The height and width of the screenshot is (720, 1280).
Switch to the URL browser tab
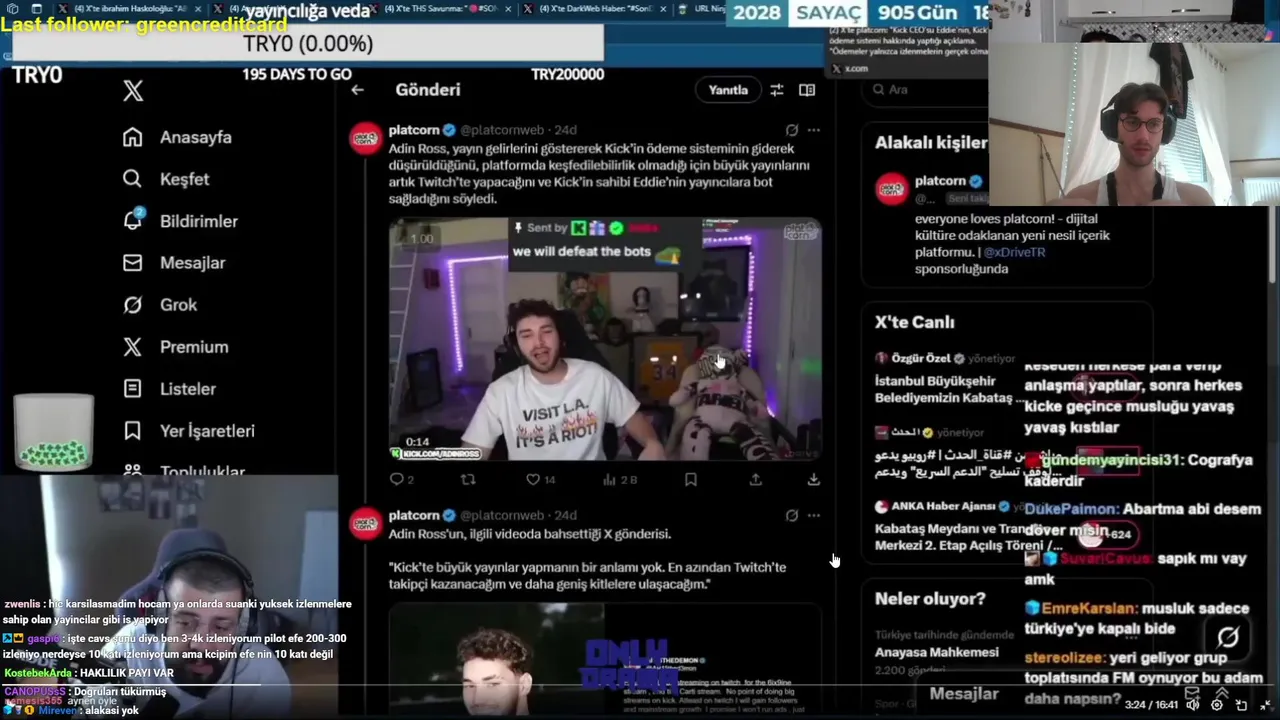pyautogui.click(x=700, y=9)
